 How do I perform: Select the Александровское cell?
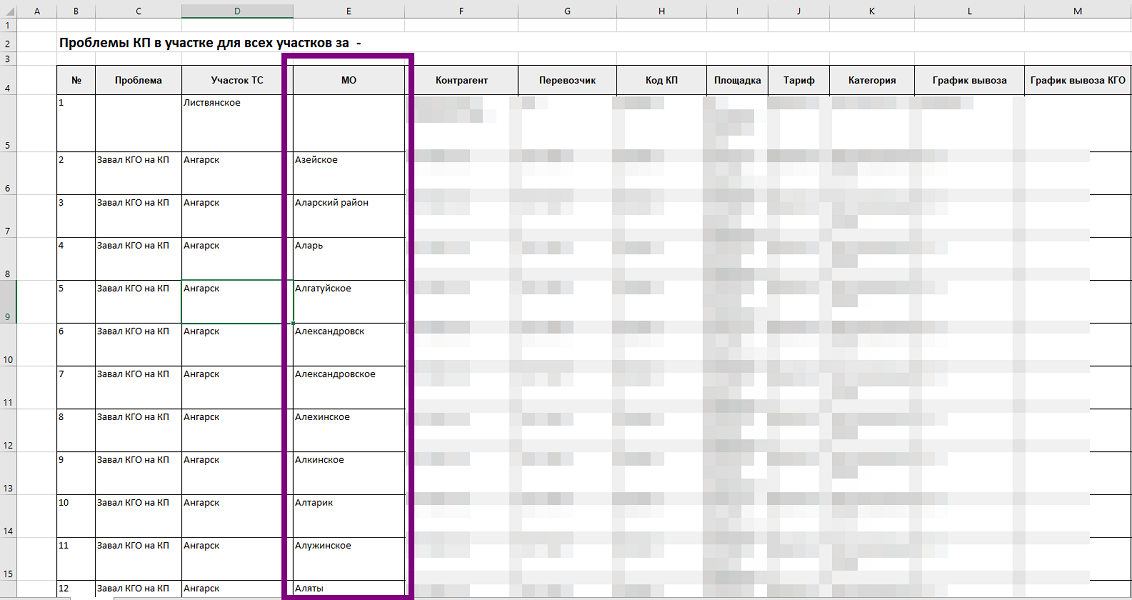click(x=348, y=387)
